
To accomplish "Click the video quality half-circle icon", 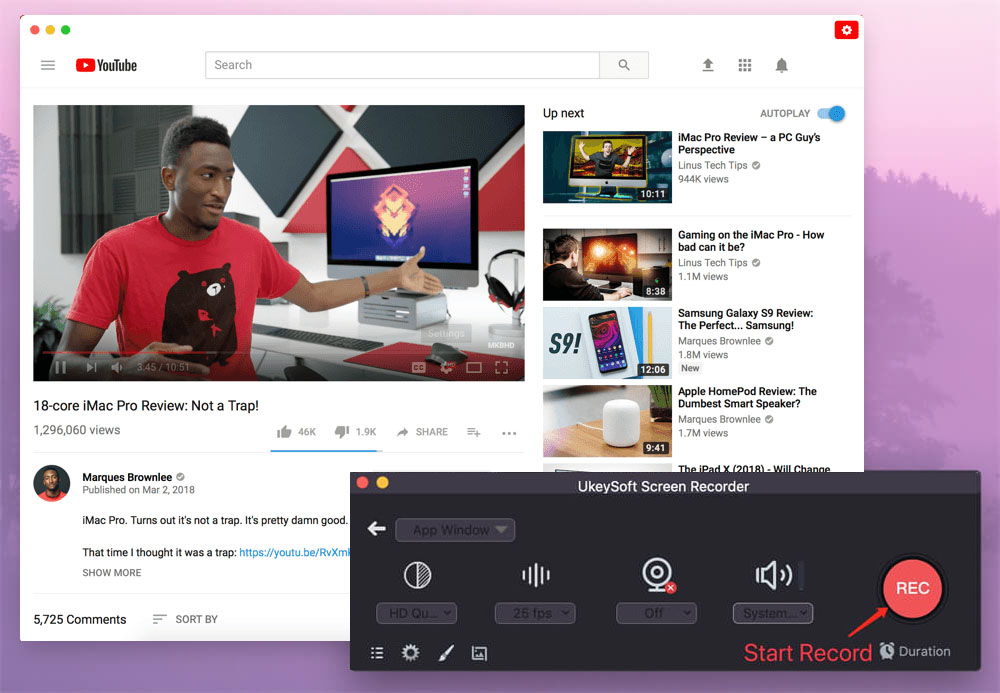I will click(x=418, y=575).
